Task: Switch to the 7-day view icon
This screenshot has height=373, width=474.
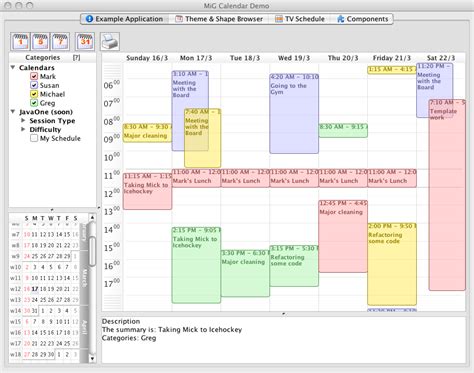Action: pos(60,41)
